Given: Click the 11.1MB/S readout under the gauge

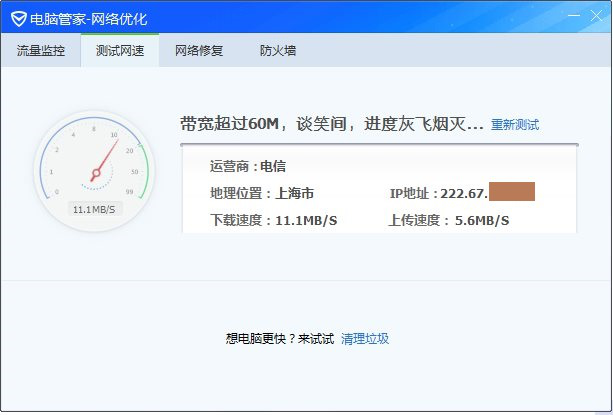Looking at the screenshot, I should tap(95, 209).
